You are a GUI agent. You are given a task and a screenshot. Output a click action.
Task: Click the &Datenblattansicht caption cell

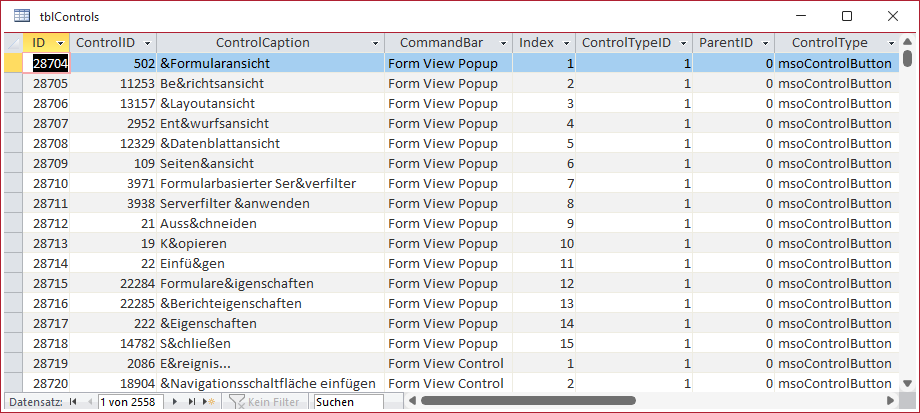270,144
